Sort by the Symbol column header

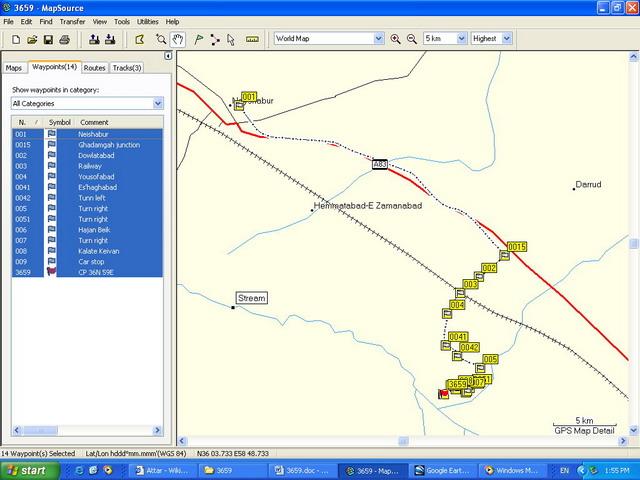coord(60,122)
